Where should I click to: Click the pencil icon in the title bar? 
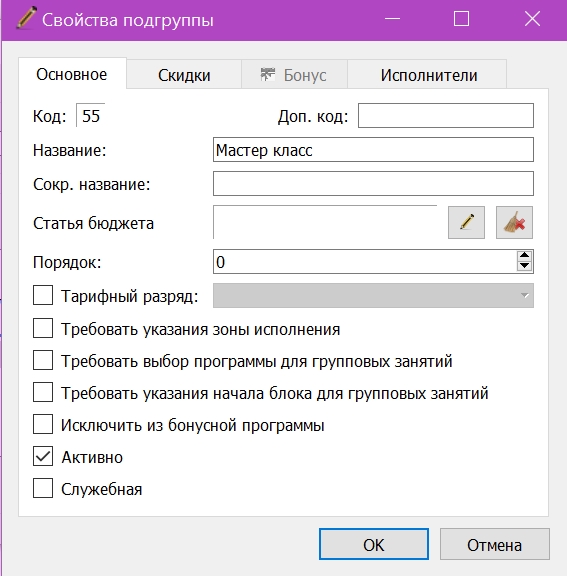click(x=26, y=18)
